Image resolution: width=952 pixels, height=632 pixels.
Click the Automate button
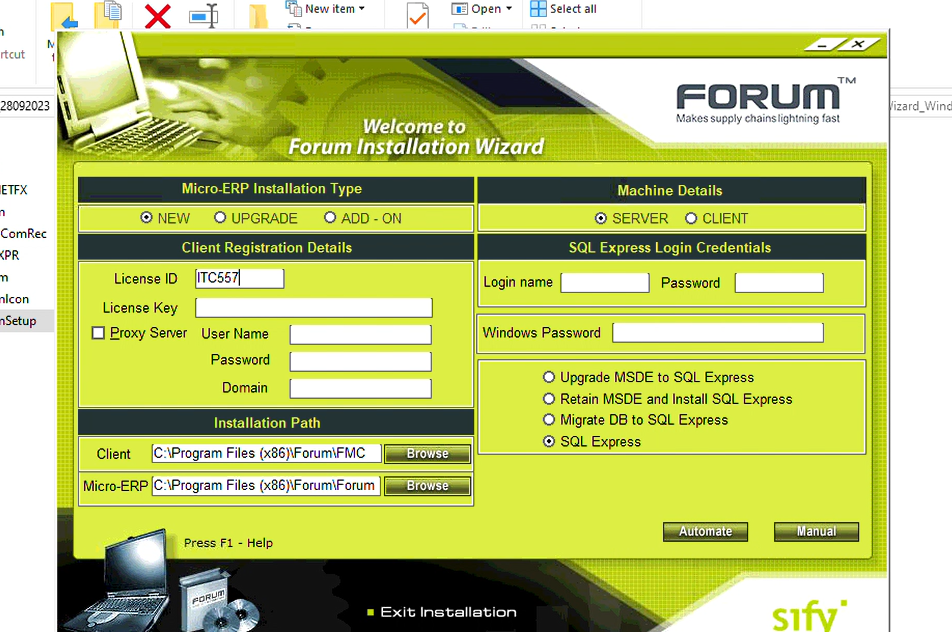pyautogui.click(x=706, y=531)
